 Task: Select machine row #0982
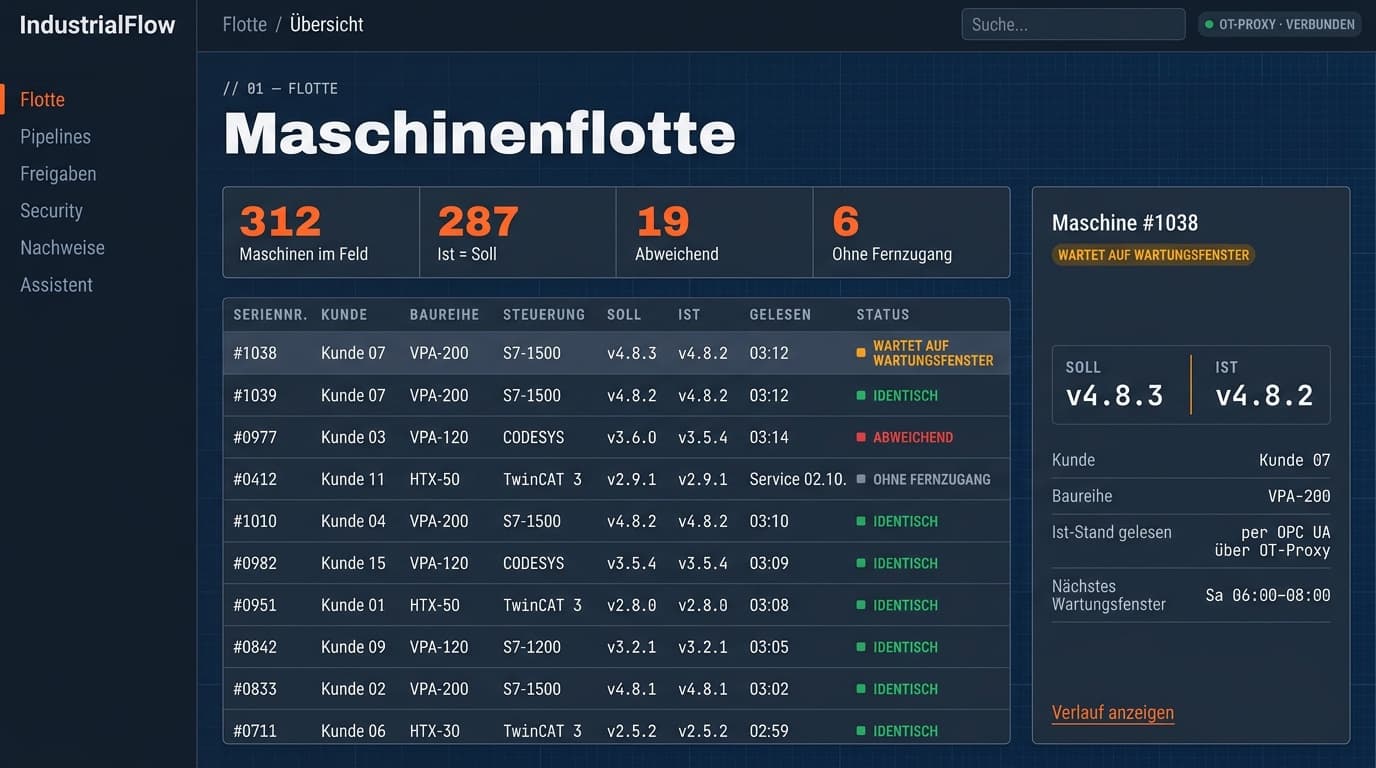coord(616,563)
